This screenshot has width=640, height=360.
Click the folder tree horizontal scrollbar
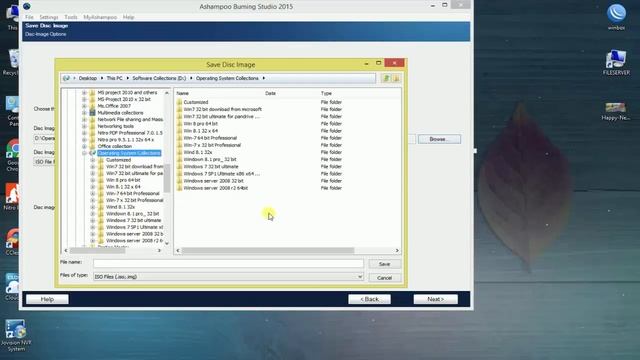click(x=97, y=251)
